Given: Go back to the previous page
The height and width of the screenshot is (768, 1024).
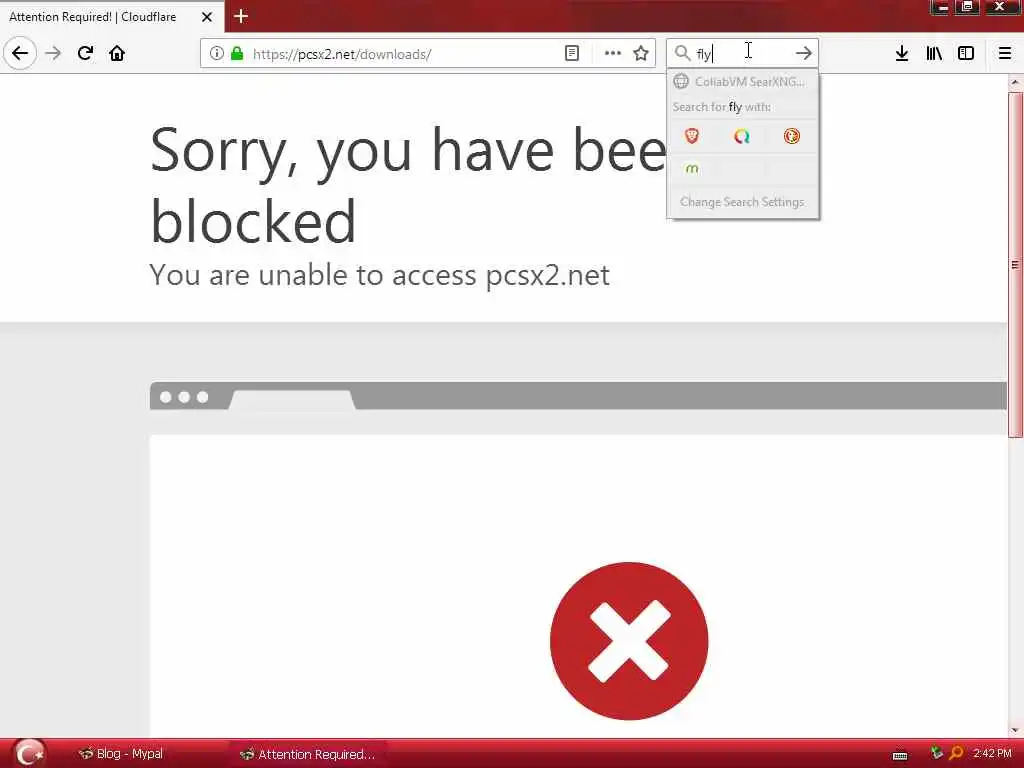Looking at the screenshot, I should pos(20,53).
